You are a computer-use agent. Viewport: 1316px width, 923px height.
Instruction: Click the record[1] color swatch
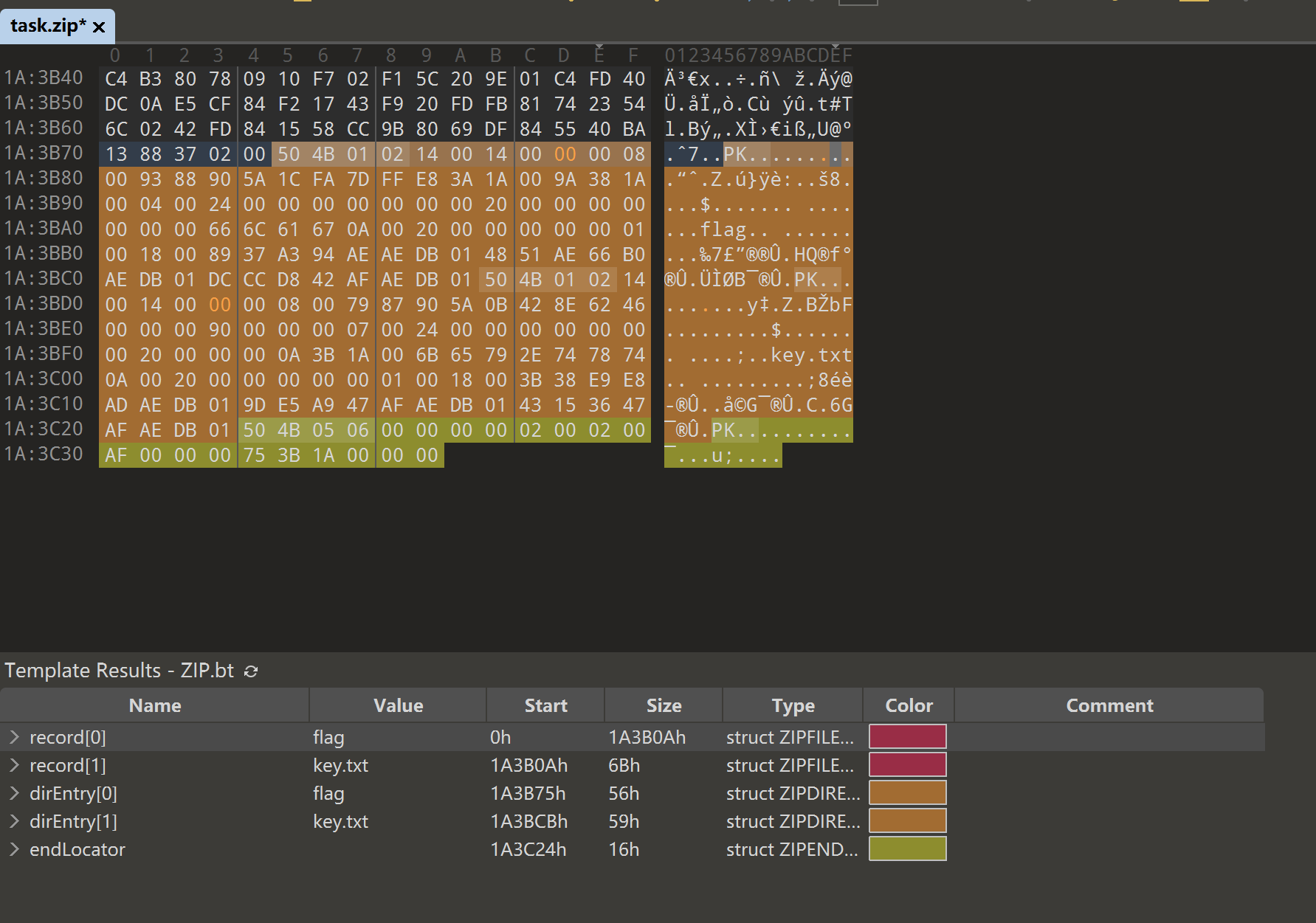pos(908,765)
